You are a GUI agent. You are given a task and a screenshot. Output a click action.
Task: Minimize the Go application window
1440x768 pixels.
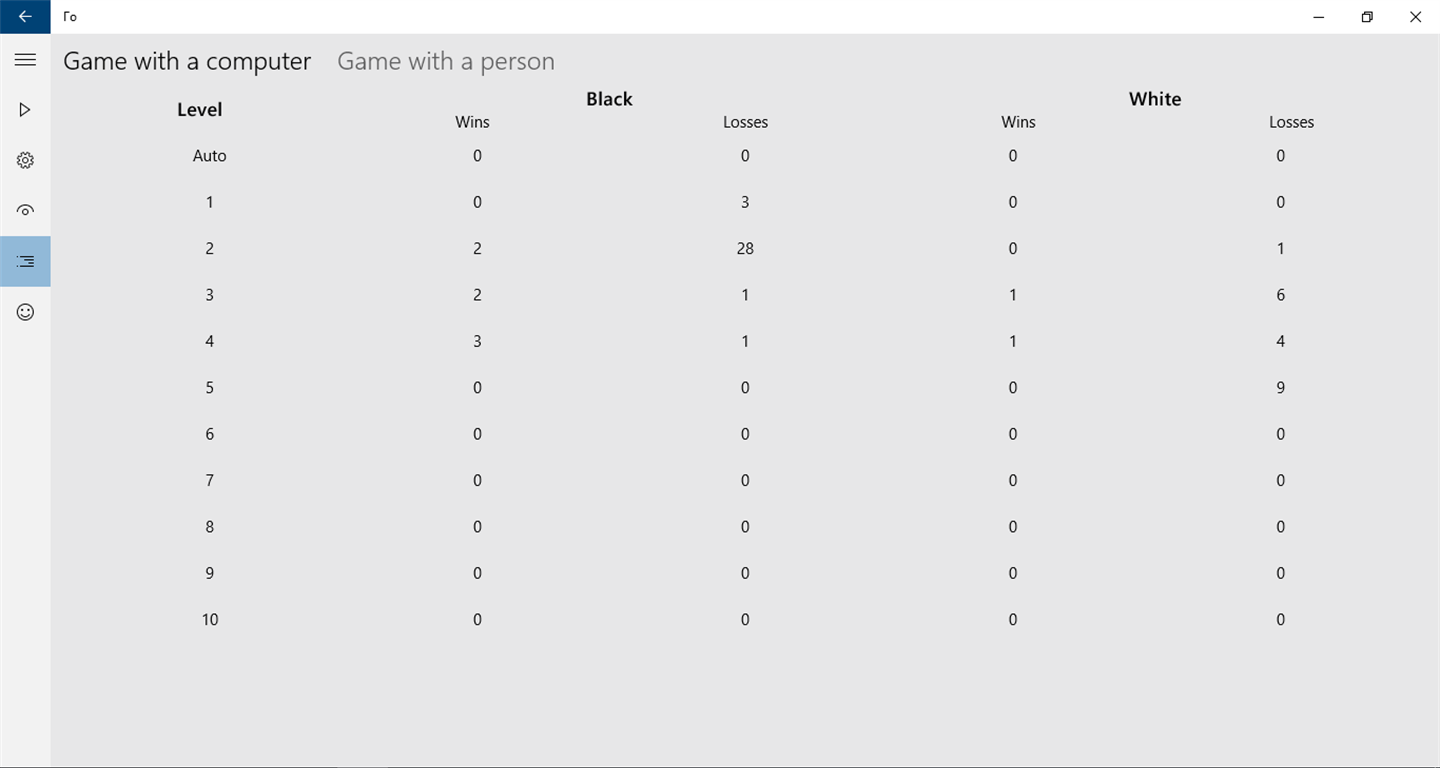(1319, 16)
